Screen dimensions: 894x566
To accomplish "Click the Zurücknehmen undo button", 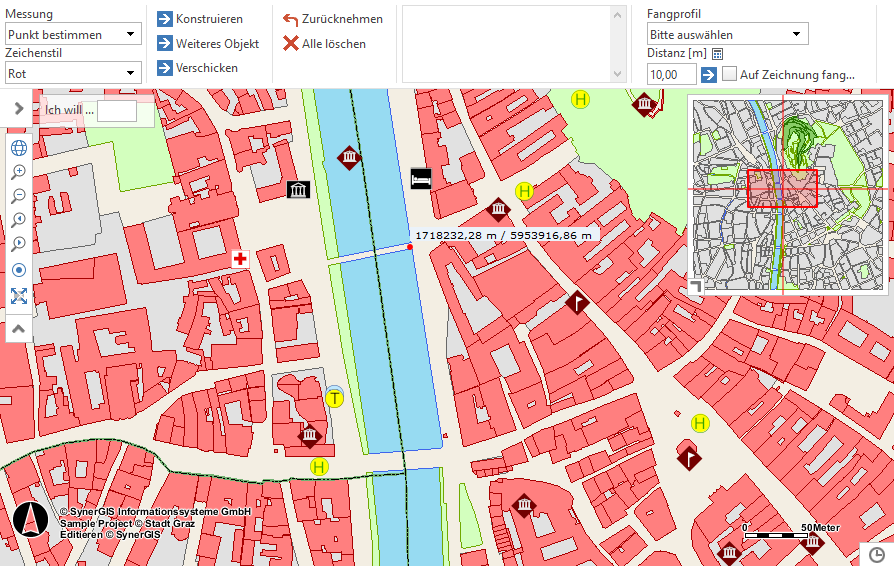I will (332, 19).
